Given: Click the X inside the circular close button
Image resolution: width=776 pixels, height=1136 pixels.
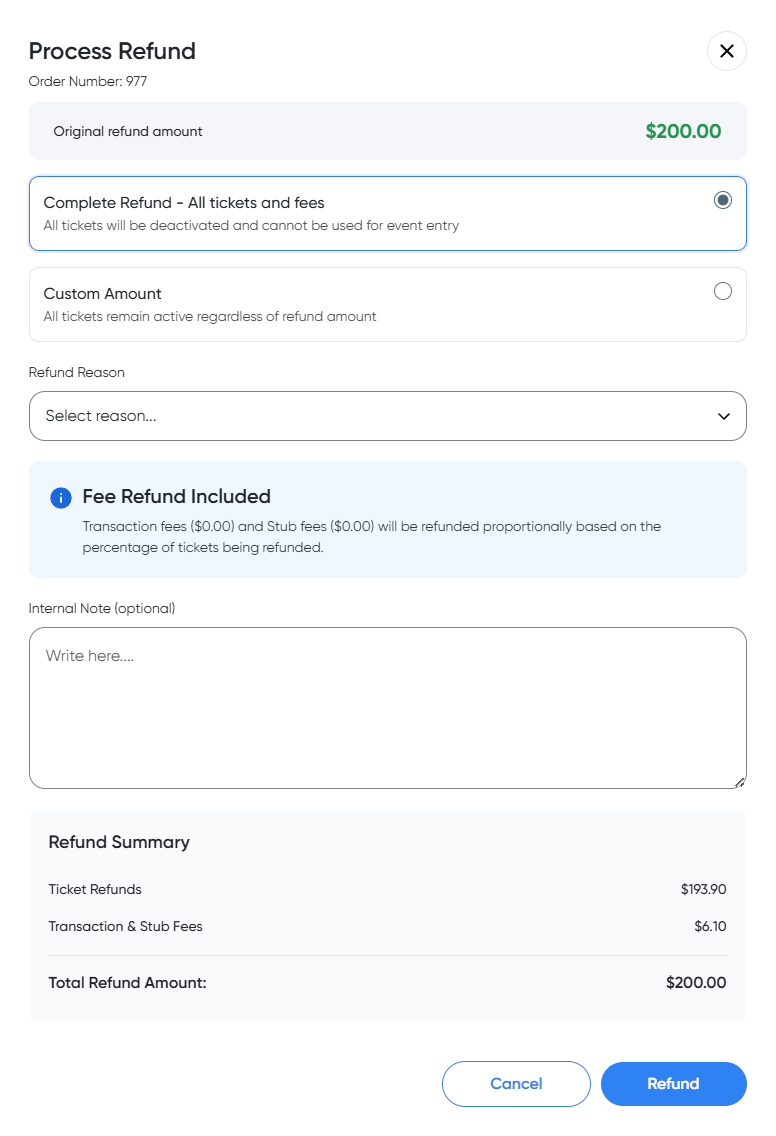Looking at the screenshot, I should point(727,51).
